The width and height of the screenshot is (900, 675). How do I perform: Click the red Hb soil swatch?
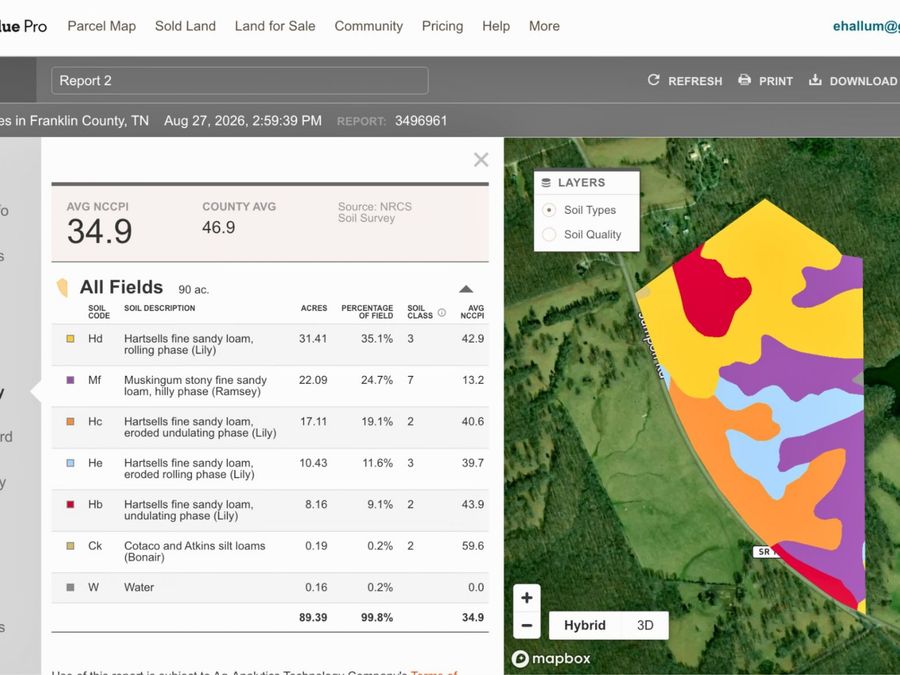[x=70, y=504]
